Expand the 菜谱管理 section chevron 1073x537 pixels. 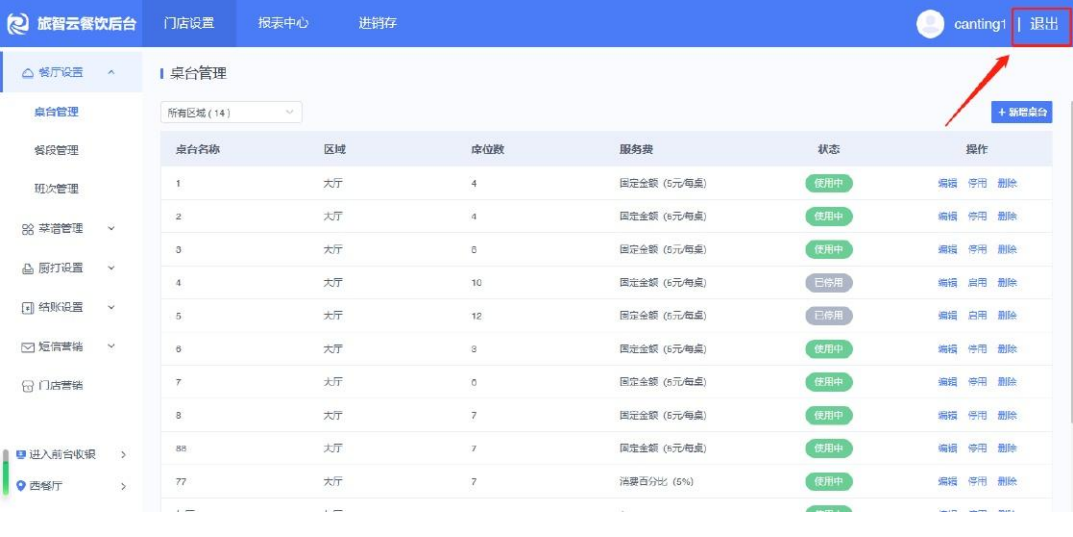pos(112,229)
